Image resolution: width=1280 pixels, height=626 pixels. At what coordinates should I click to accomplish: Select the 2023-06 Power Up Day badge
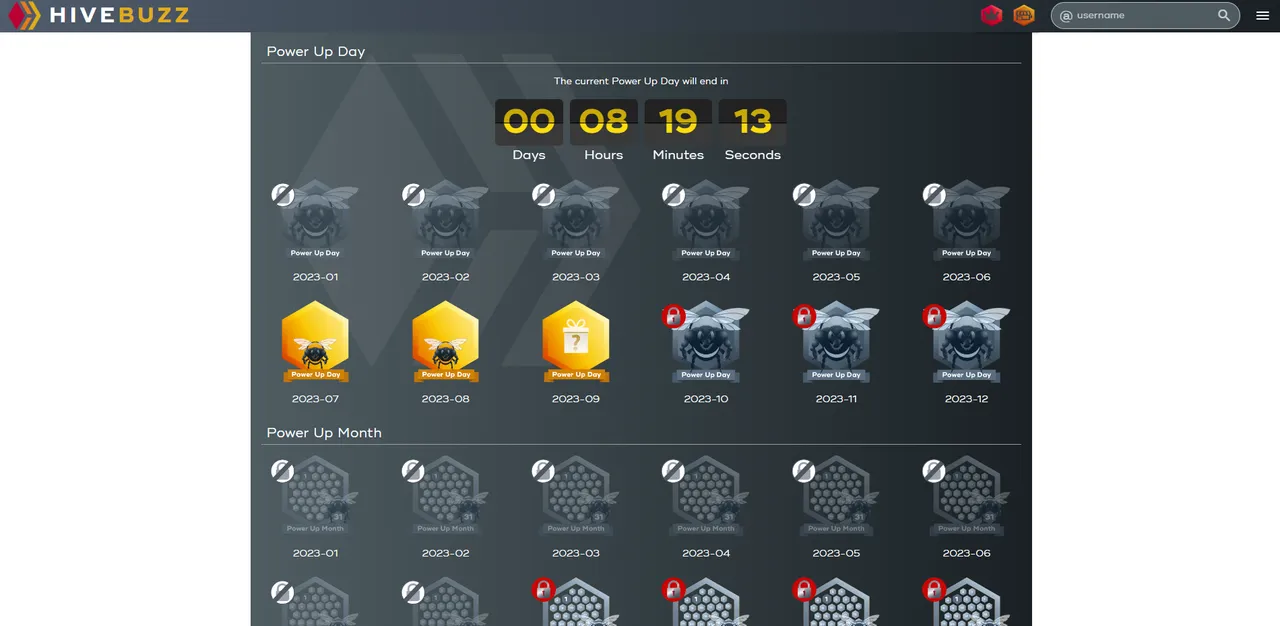966,220
